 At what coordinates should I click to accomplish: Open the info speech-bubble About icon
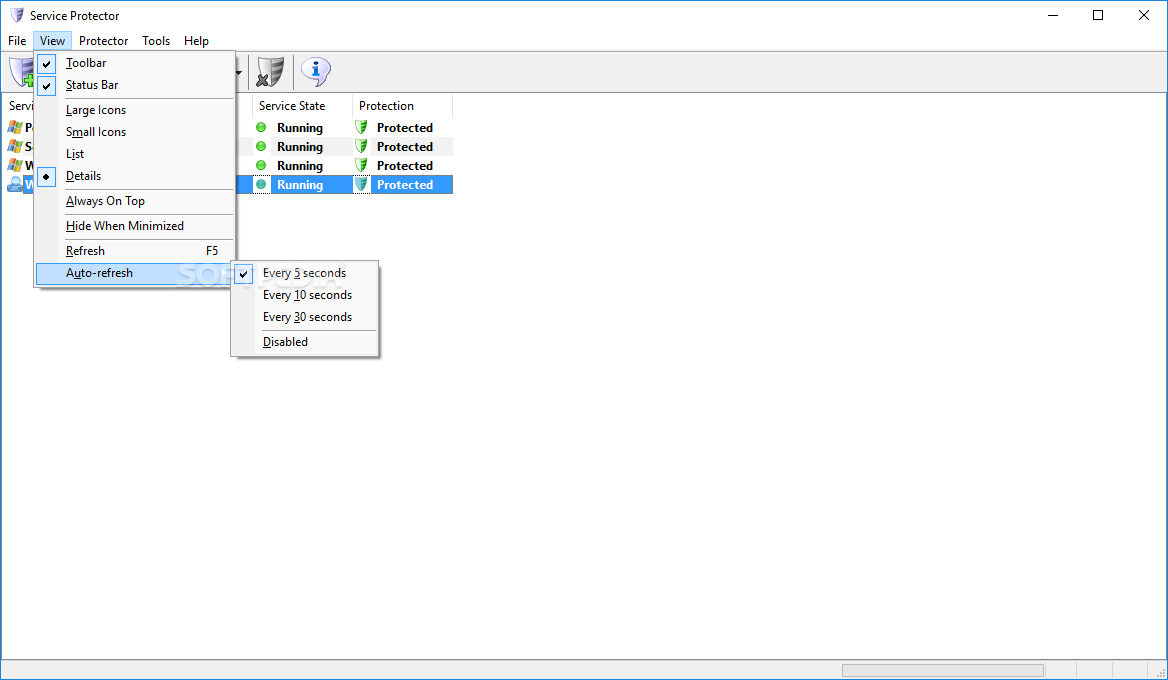316,72
